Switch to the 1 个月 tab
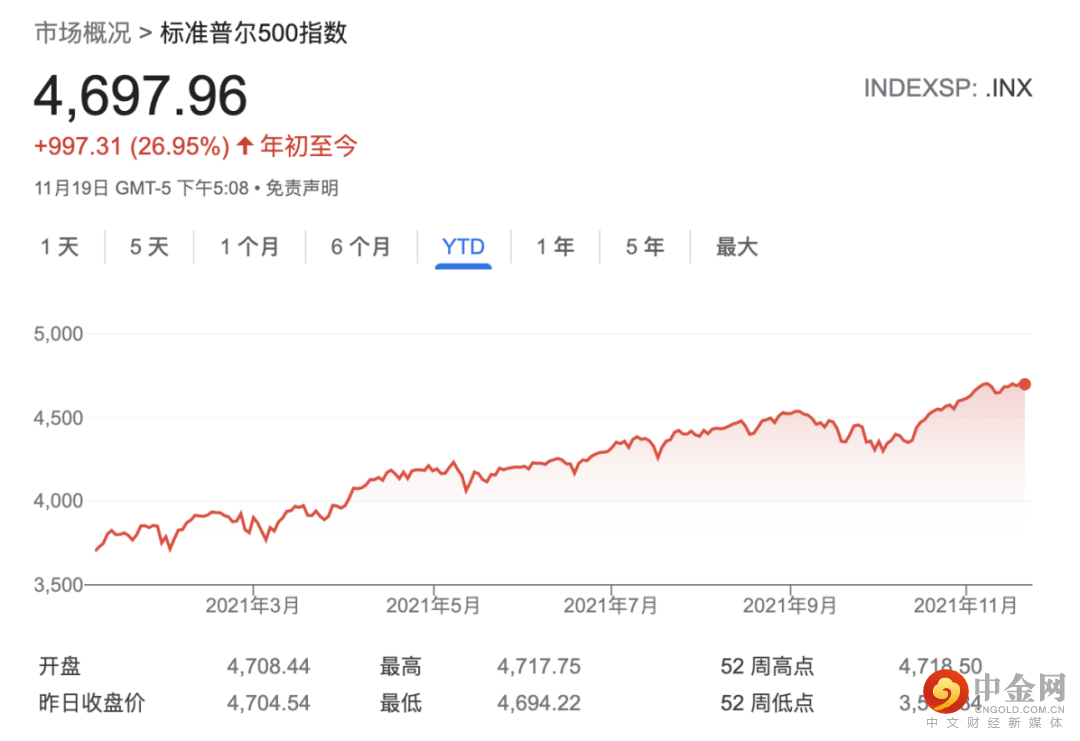Image resolution: width=1080 pixels, height=741 pixels. tap(249, 247)
